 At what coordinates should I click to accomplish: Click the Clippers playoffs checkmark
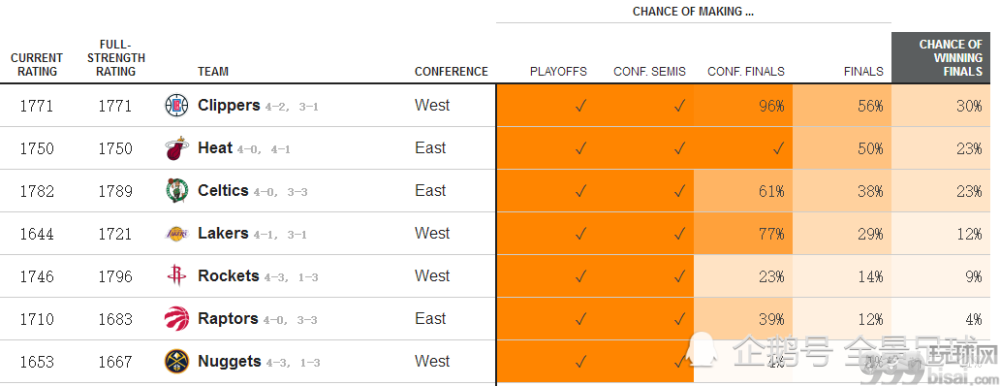click(580, 106)
